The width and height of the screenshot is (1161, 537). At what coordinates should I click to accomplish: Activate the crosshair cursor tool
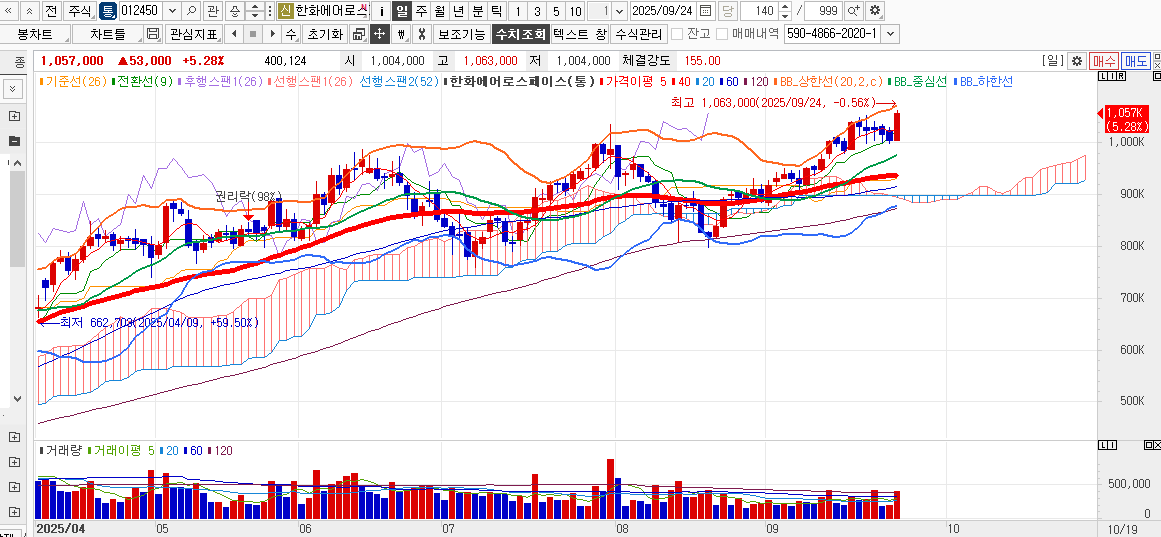tap(379, 34)
